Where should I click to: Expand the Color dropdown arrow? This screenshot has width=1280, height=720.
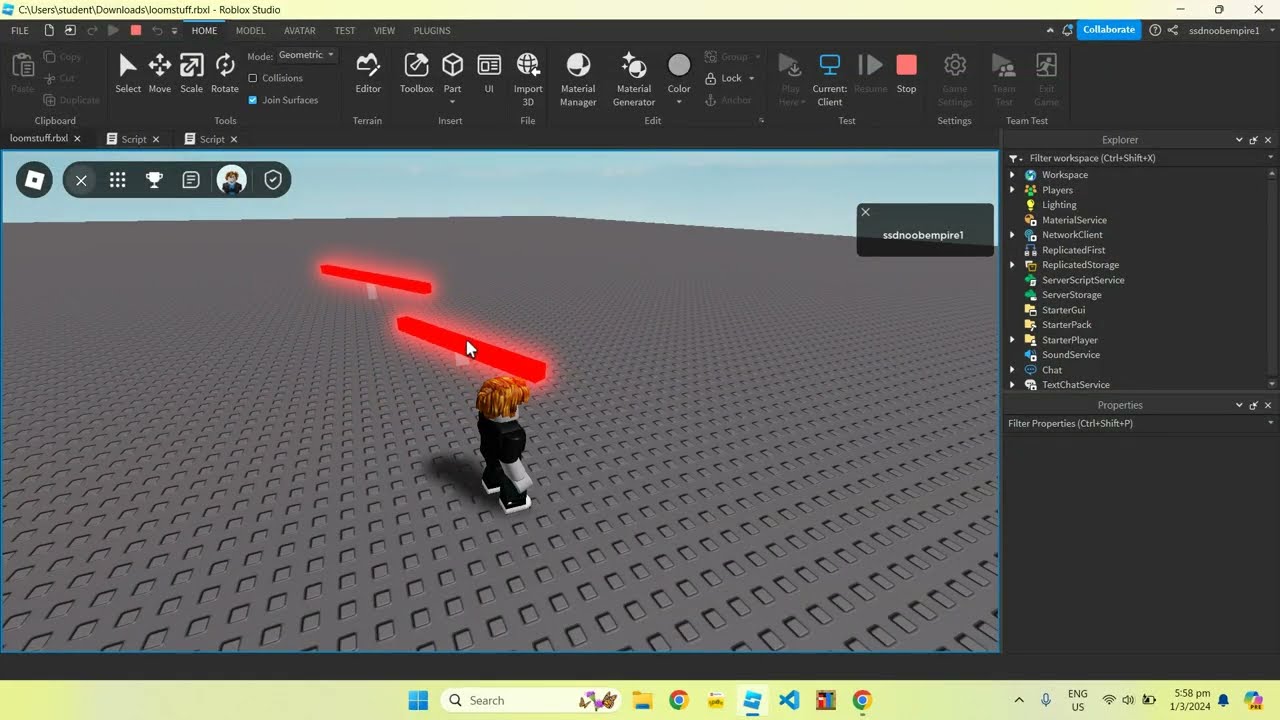[679, 101]
